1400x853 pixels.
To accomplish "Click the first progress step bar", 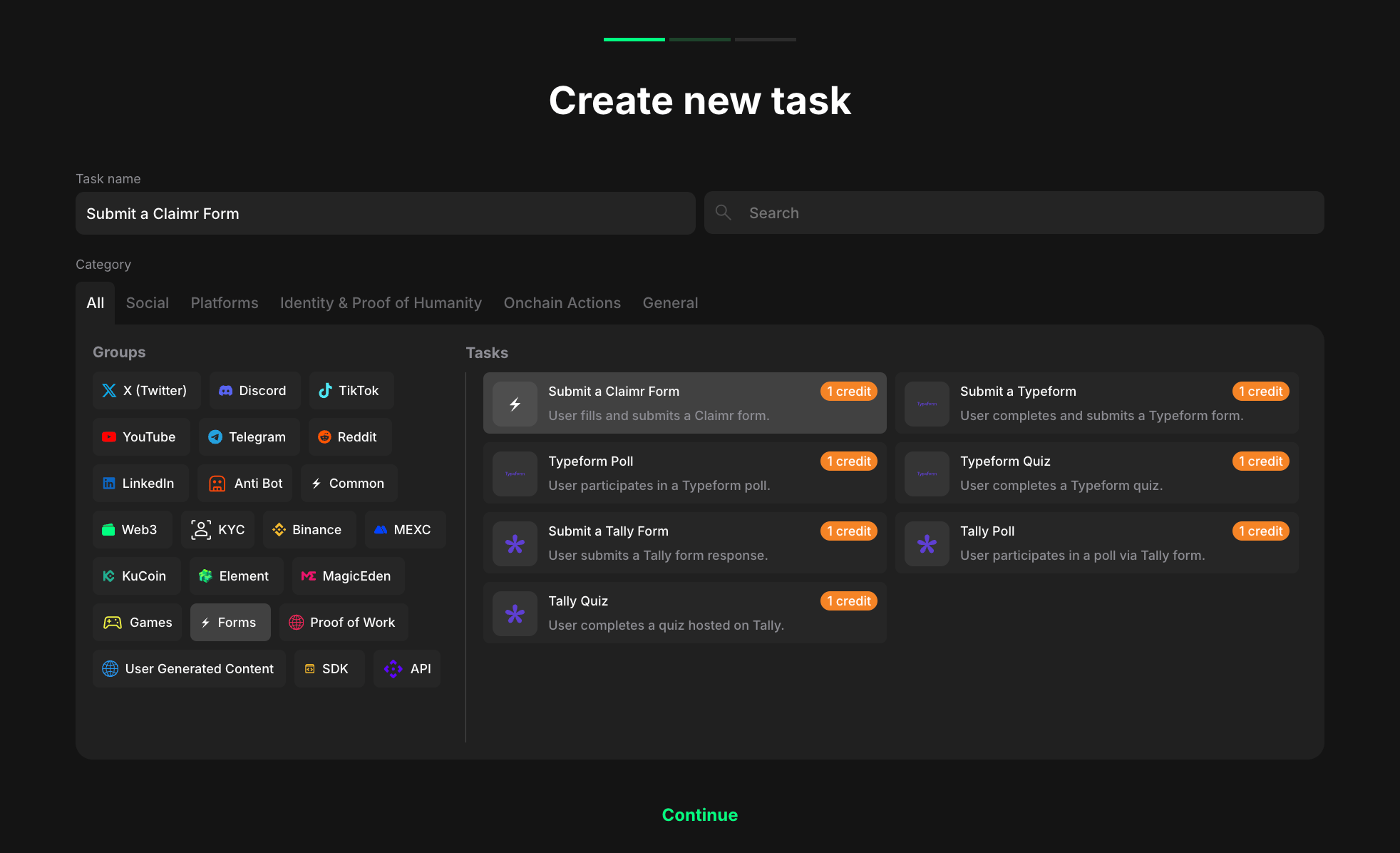I will (634, 39).
